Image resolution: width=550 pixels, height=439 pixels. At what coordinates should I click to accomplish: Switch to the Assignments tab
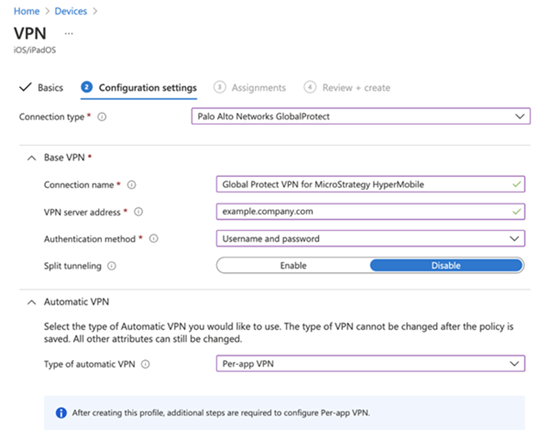click(250, 88)
